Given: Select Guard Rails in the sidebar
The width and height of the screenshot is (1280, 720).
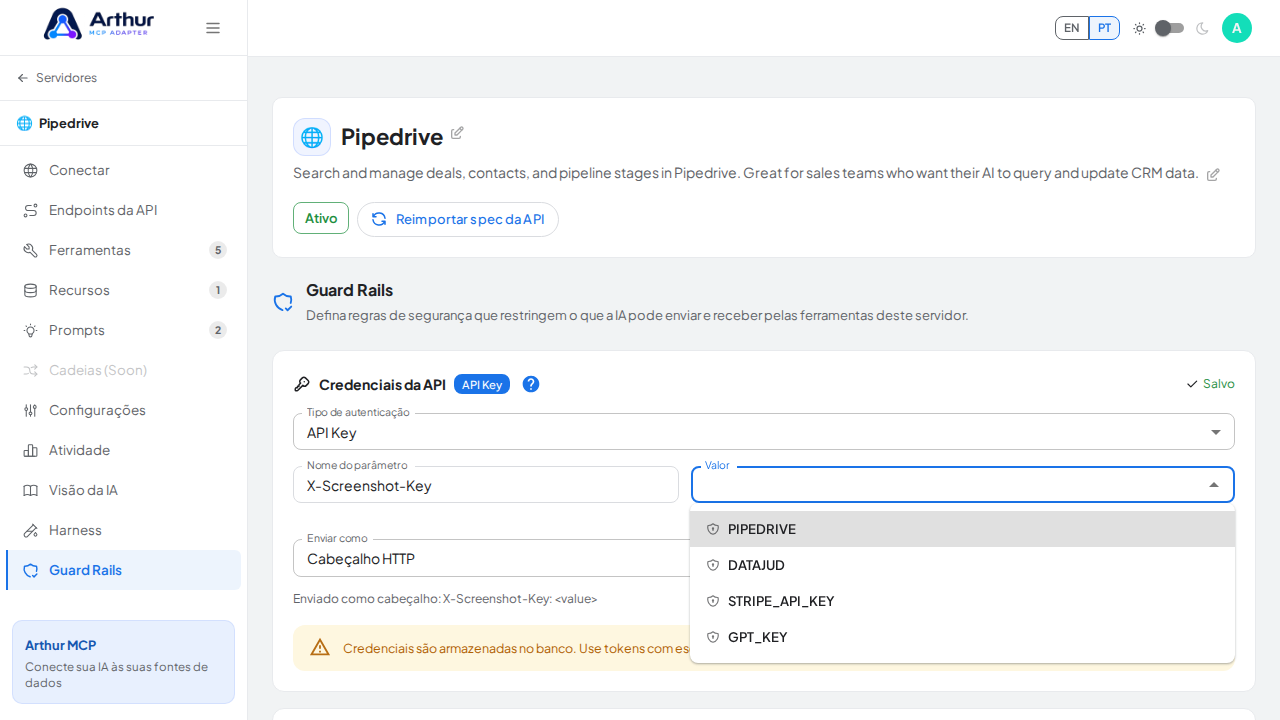Looking at the screenshot, I should pyautogui.click(x=123, y=570).
